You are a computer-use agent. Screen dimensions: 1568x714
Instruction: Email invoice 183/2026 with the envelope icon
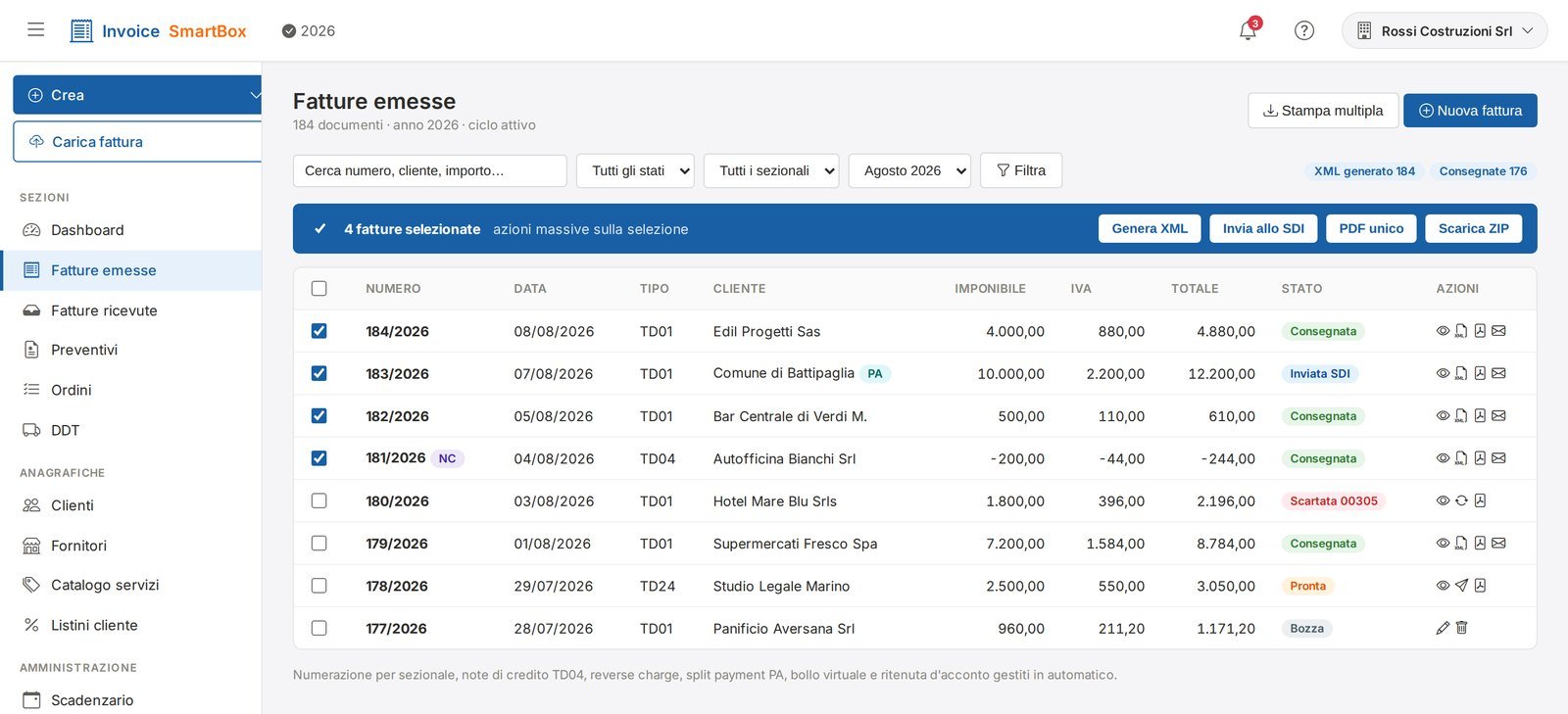(1498, 373)
